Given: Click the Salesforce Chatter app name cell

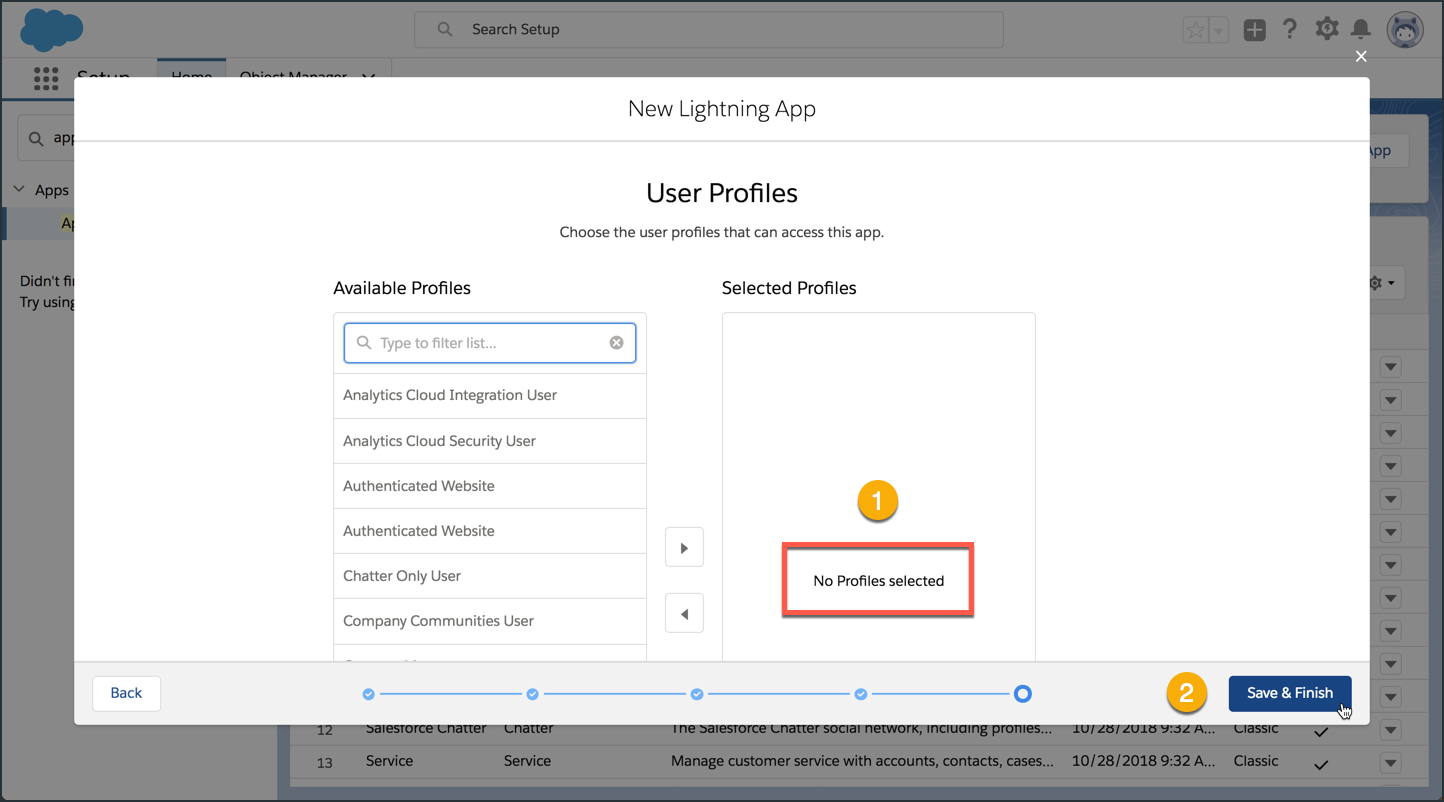Looking at the screenshot, I should point(427,729).
